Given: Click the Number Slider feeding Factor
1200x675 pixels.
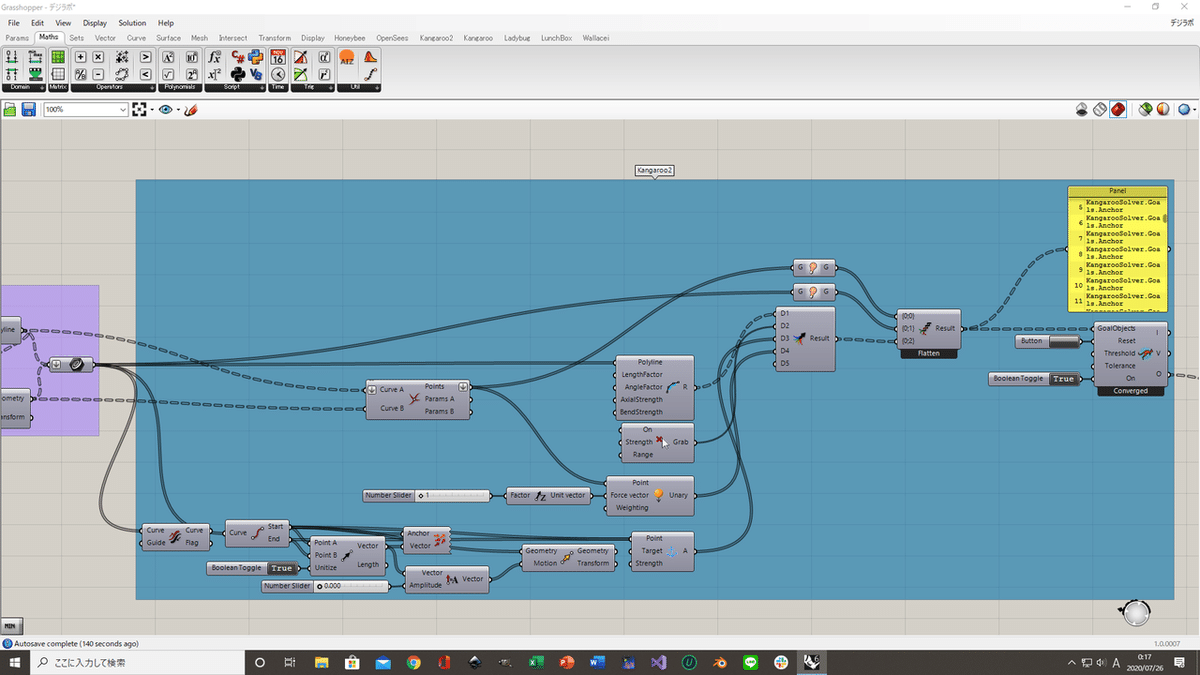Looking at the screenshot, I should (x=427, y=495).
